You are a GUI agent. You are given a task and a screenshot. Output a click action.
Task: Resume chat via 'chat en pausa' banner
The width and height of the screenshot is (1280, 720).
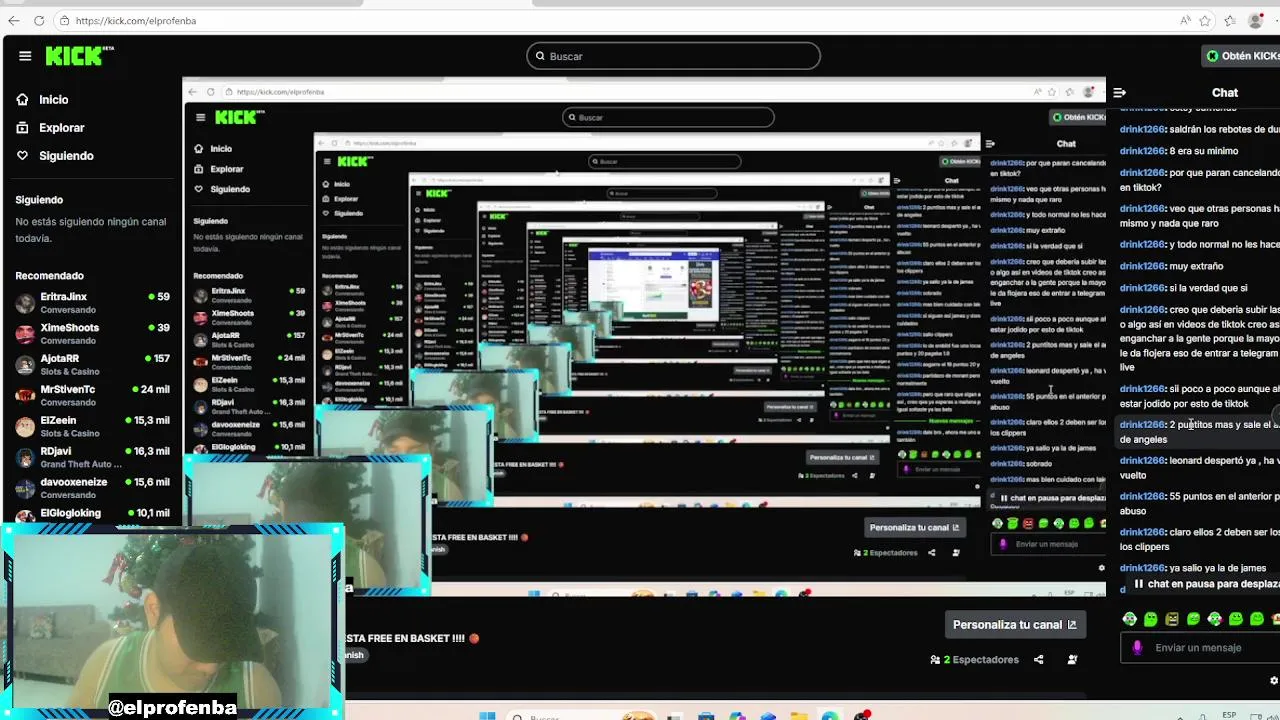1205,584
